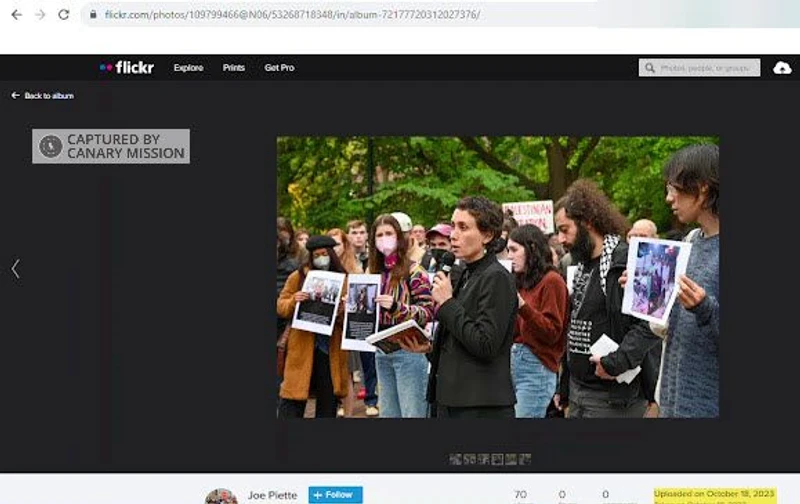
Task: Click the Get Pro link
Action: [279, 68]
